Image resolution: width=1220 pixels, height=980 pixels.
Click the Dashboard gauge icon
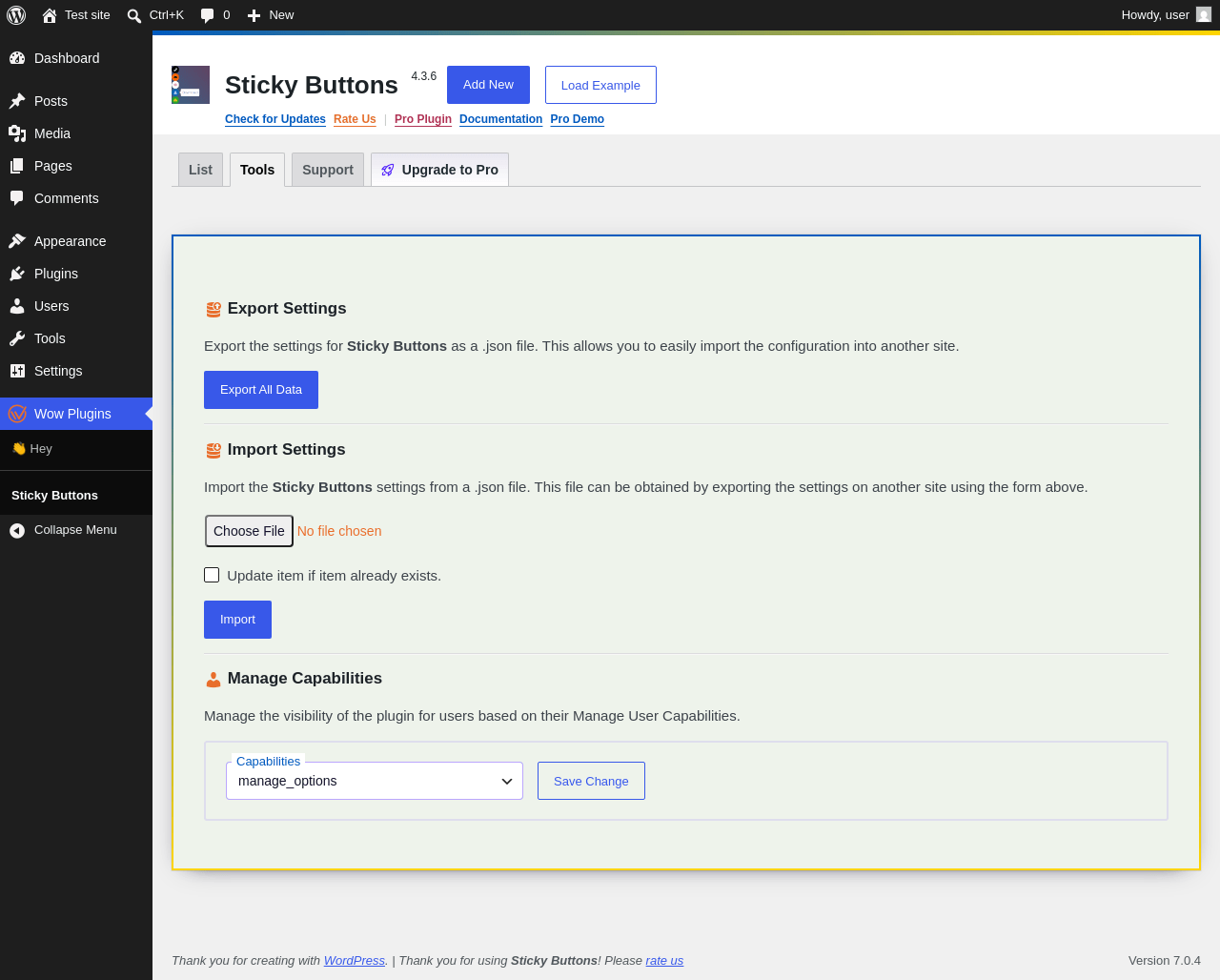click(17, 58)
